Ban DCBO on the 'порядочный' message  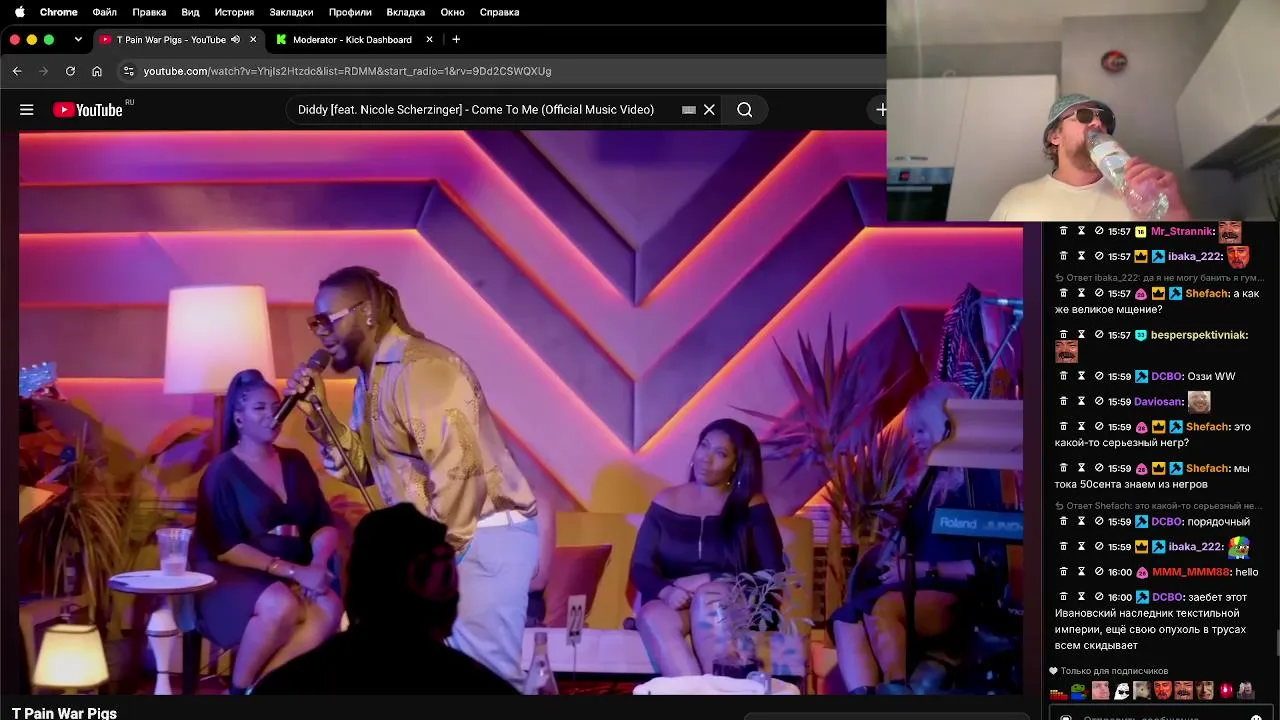(1099, 522)
